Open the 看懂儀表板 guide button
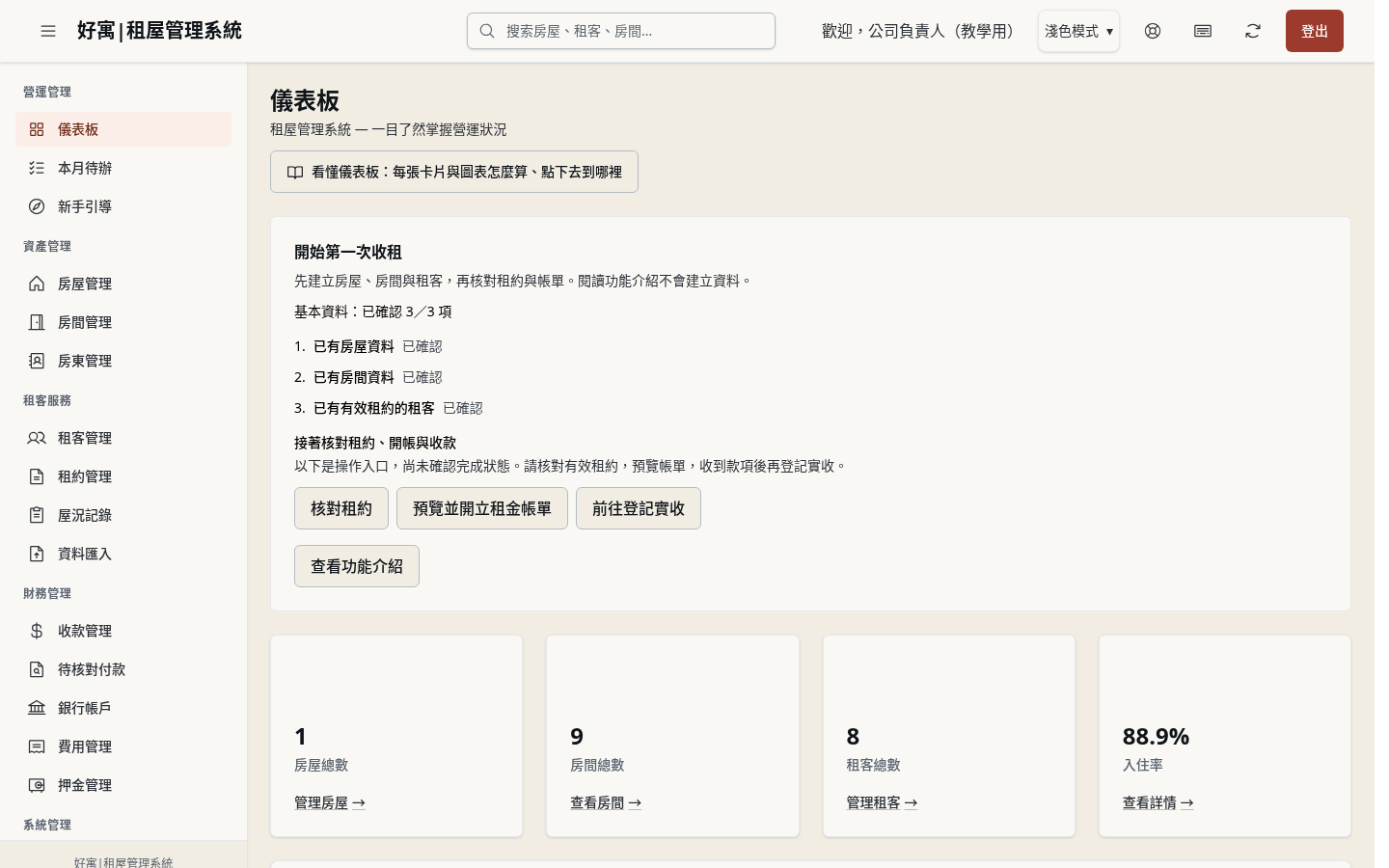This screenshot has height=868, width=1389. click(x=454, y=172)
